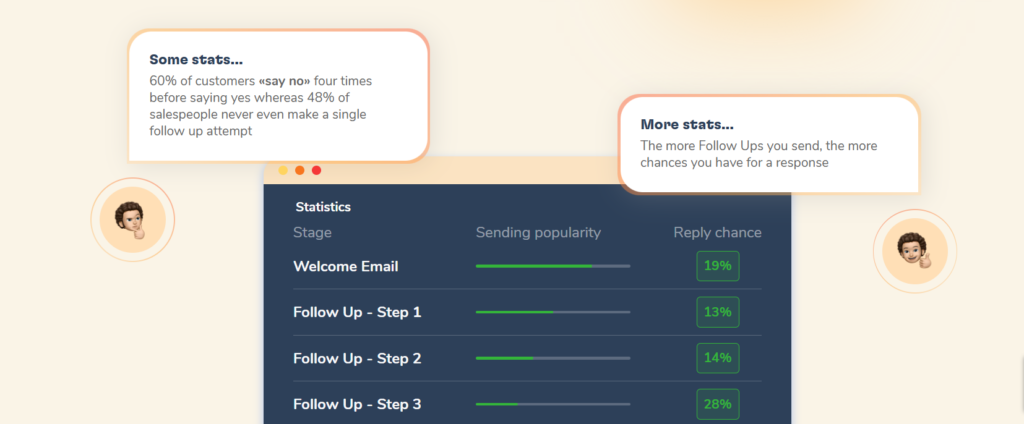Click the thinking memoji avatar on left

coord(133,220)
